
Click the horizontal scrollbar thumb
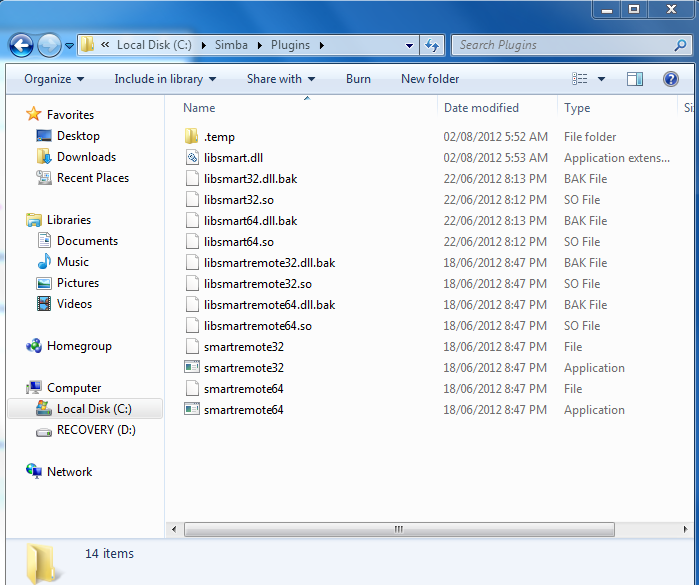398,529
